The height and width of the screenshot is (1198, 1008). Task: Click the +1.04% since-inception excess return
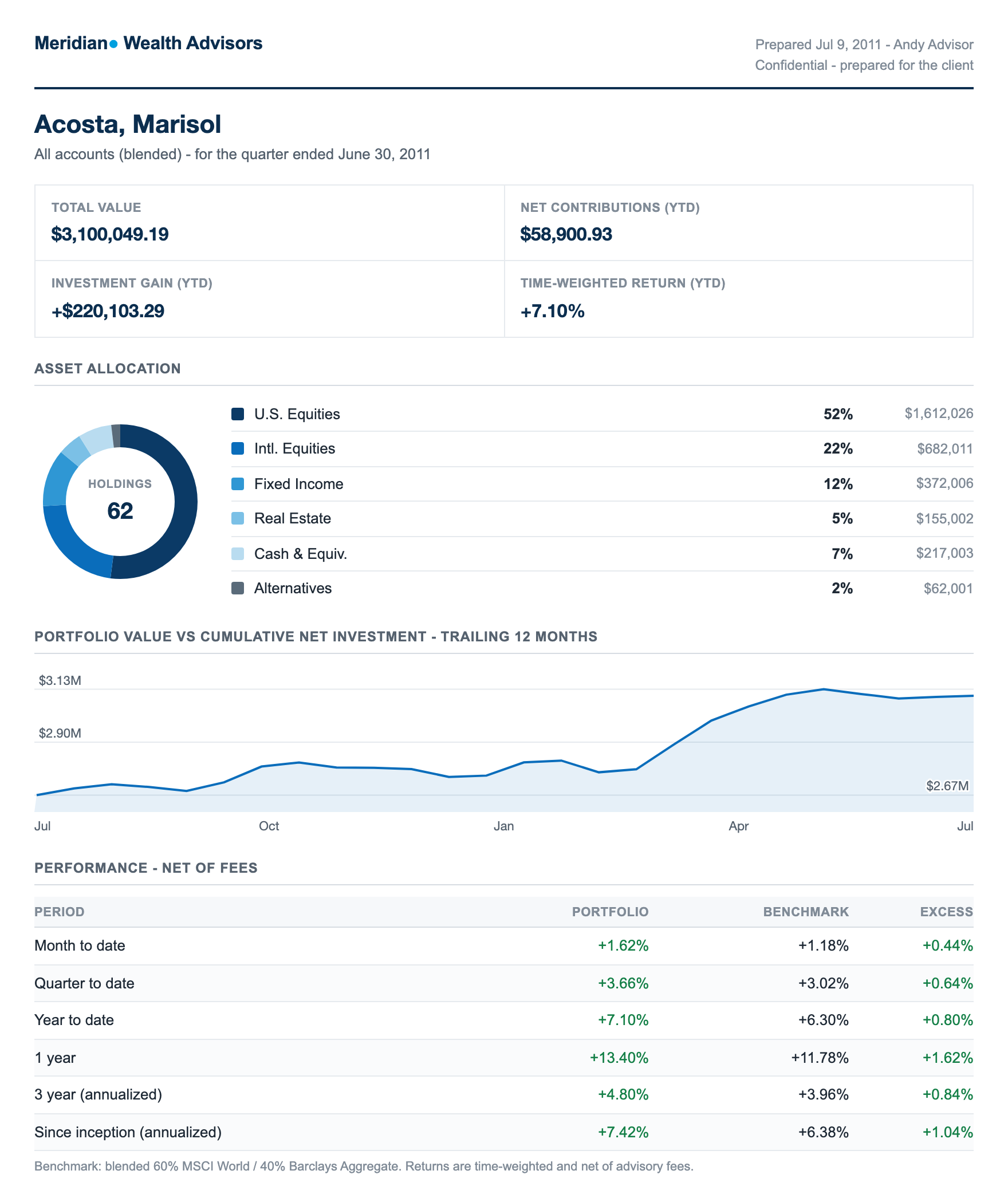(948, 1132)
